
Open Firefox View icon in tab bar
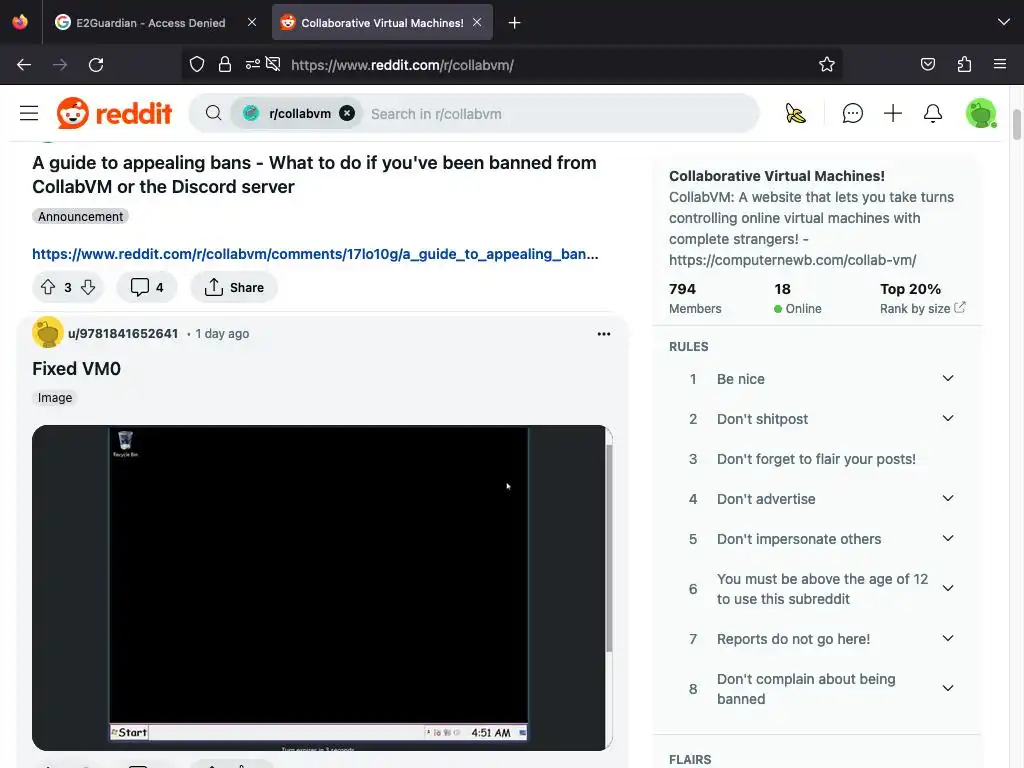tap(20, 22)
